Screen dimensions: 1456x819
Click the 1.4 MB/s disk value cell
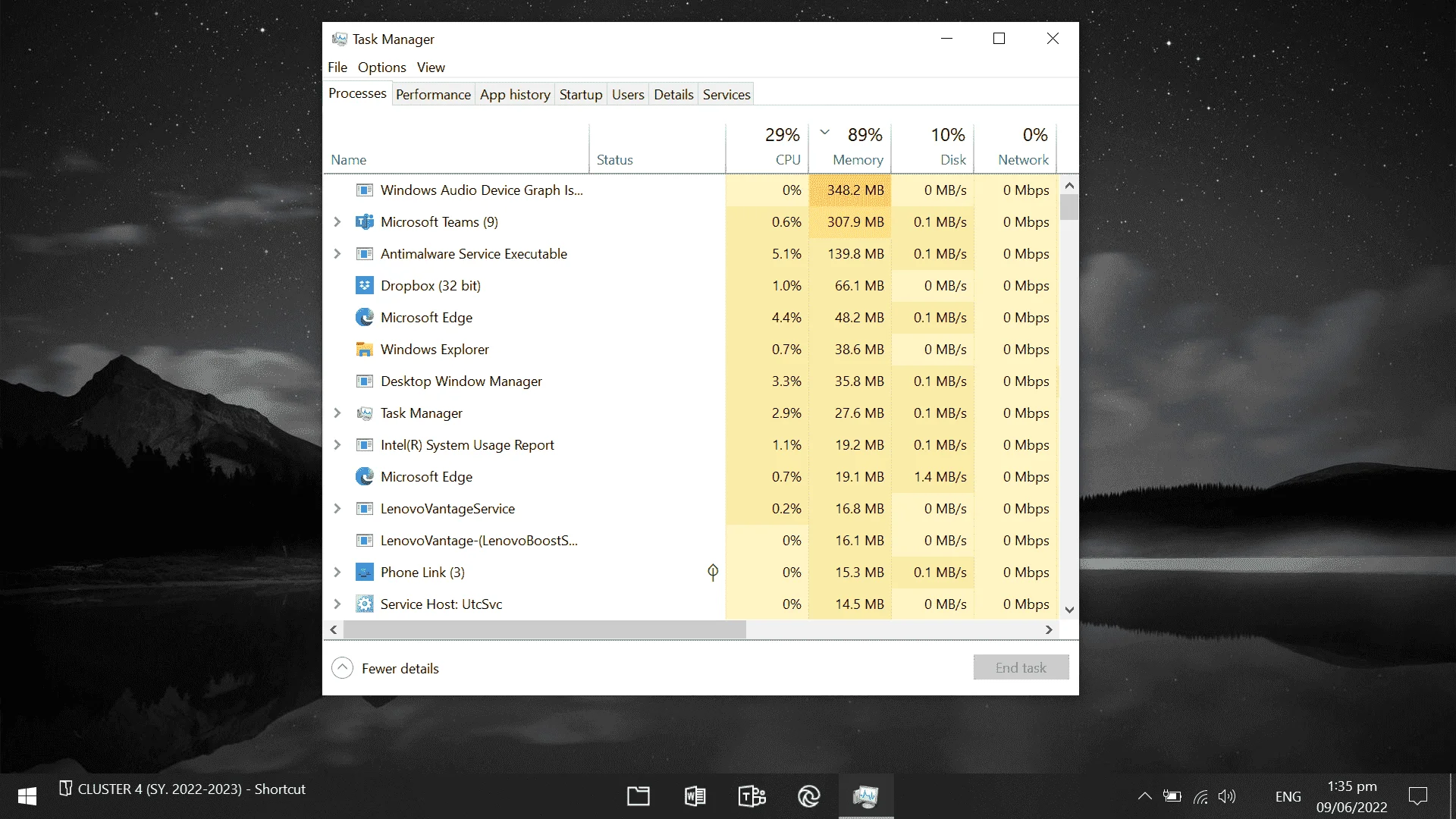(x=933, y=477)
